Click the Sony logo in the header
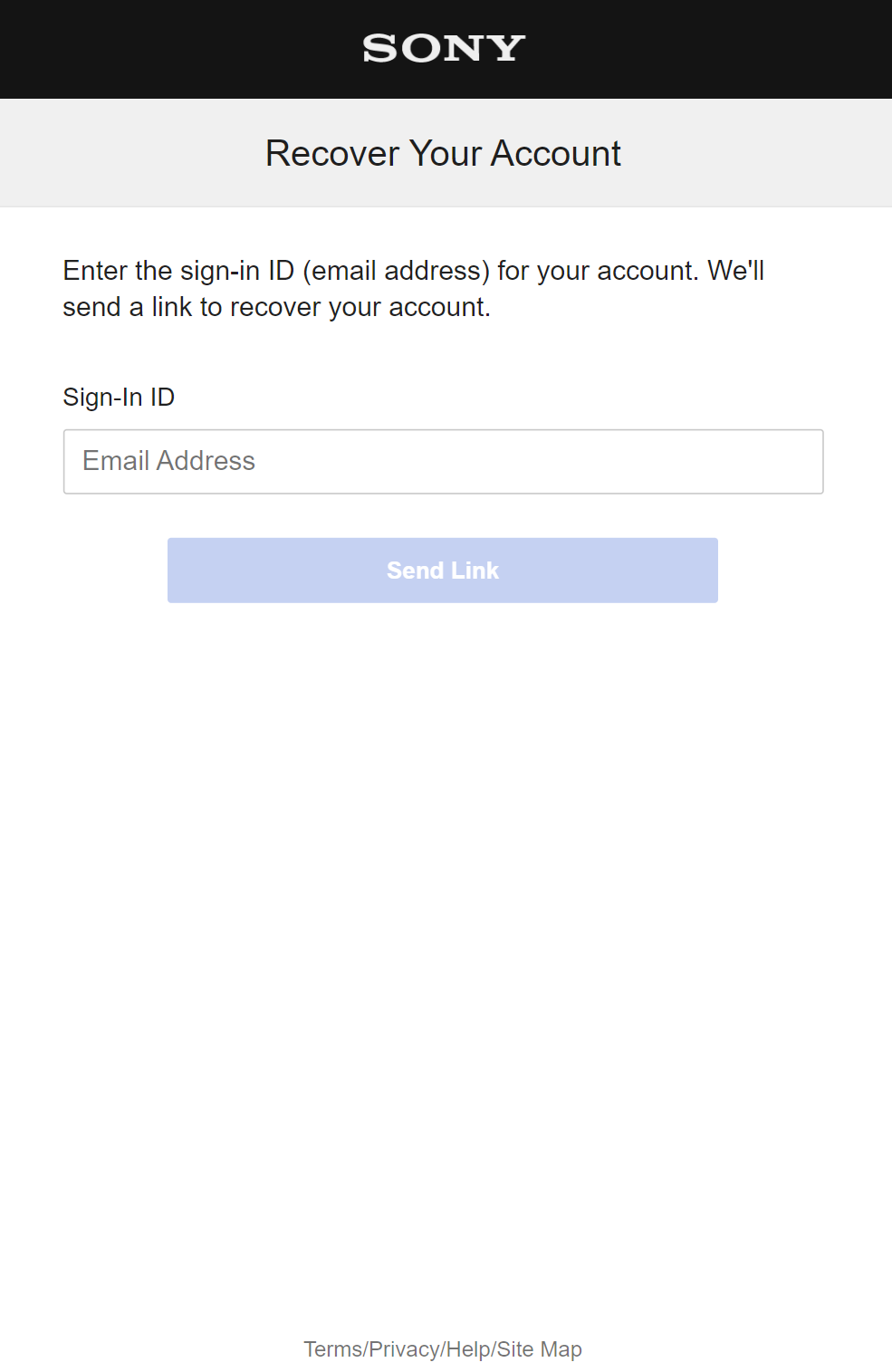 [x=444, y=49]
